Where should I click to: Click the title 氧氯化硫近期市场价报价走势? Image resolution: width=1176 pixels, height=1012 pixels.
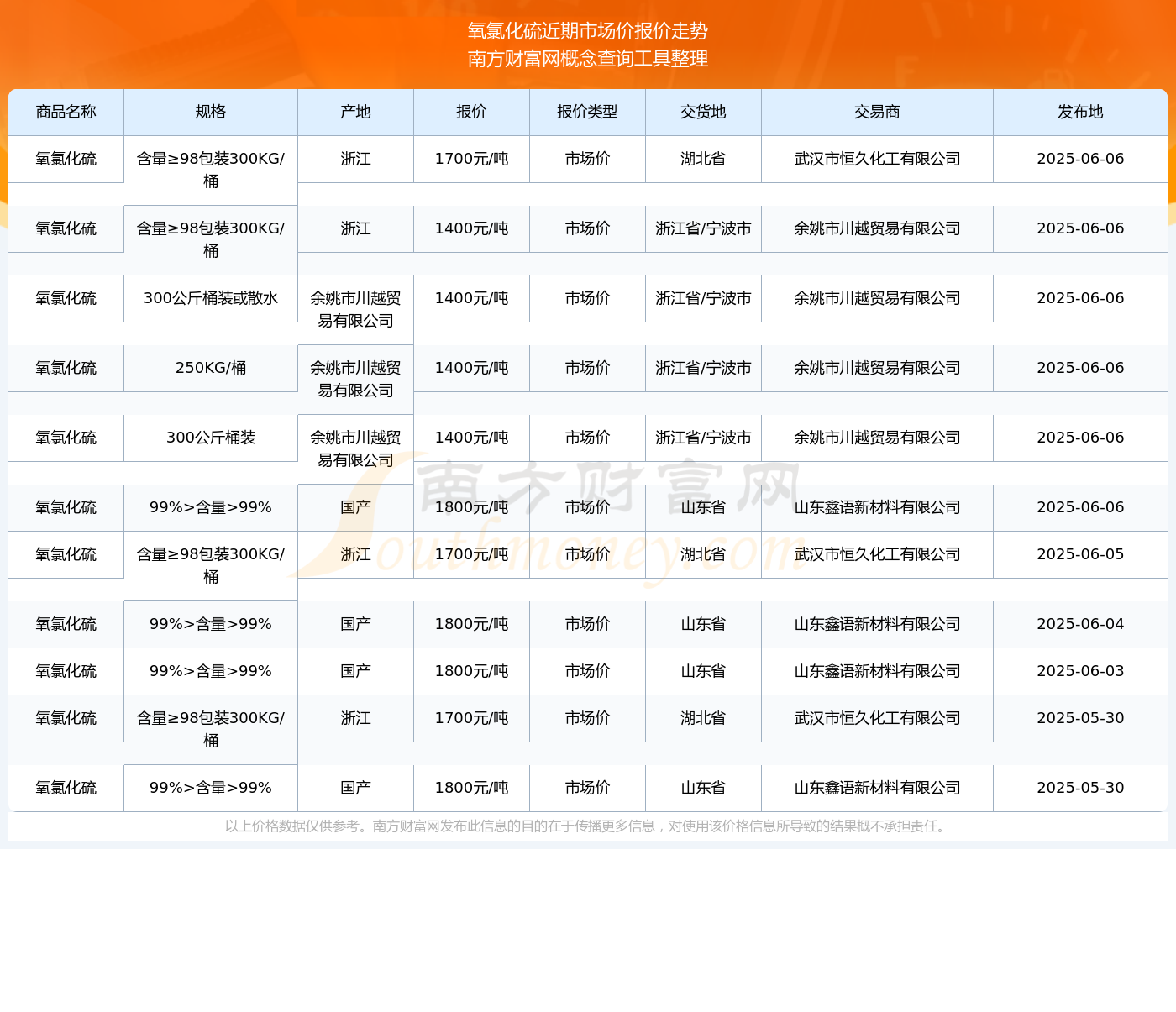tap(588, 31)
